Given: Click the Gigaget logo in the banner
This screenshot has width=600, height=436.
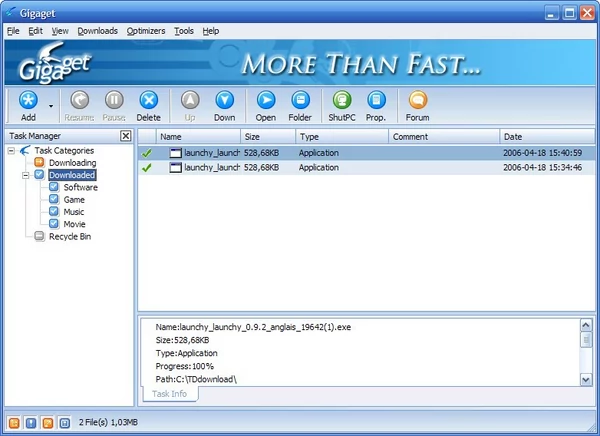Looking at the screenshot, I should point(54,63).
